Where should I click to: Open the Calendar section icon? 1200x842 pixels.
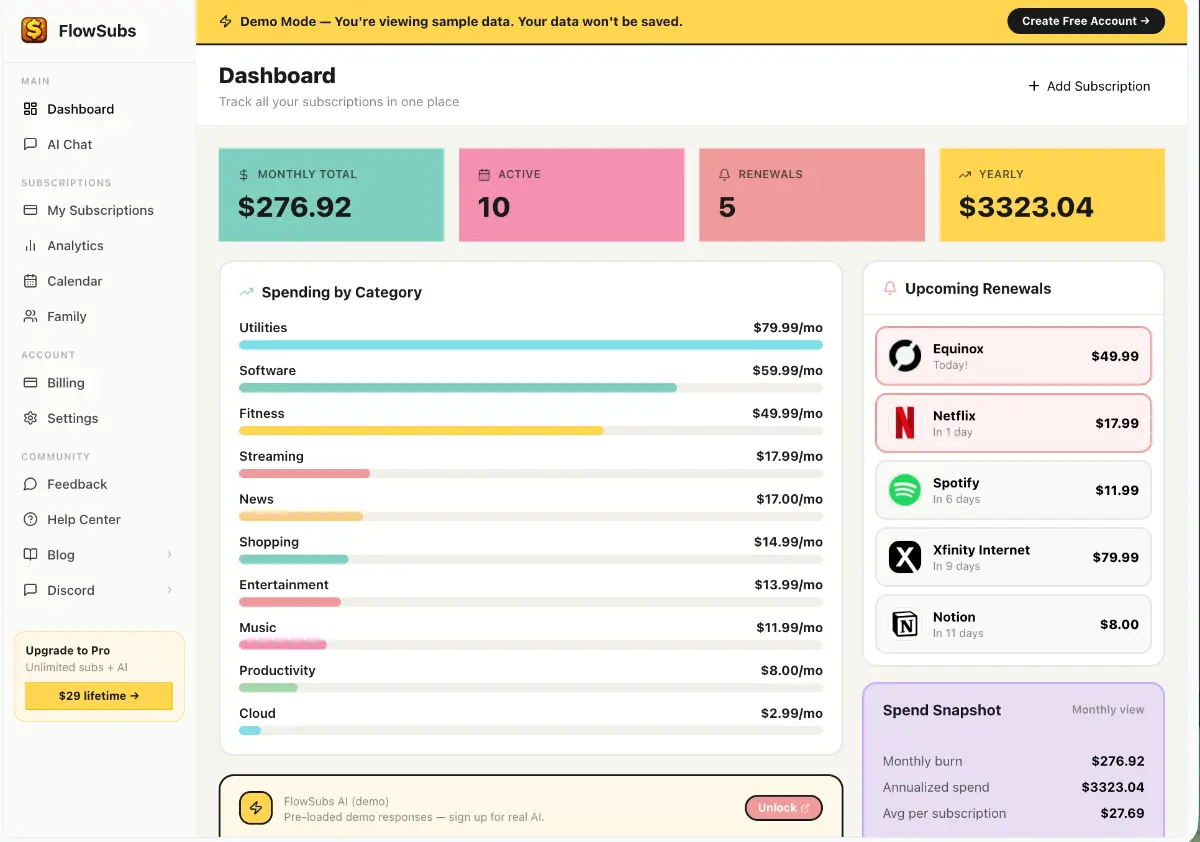coord(30,281)
